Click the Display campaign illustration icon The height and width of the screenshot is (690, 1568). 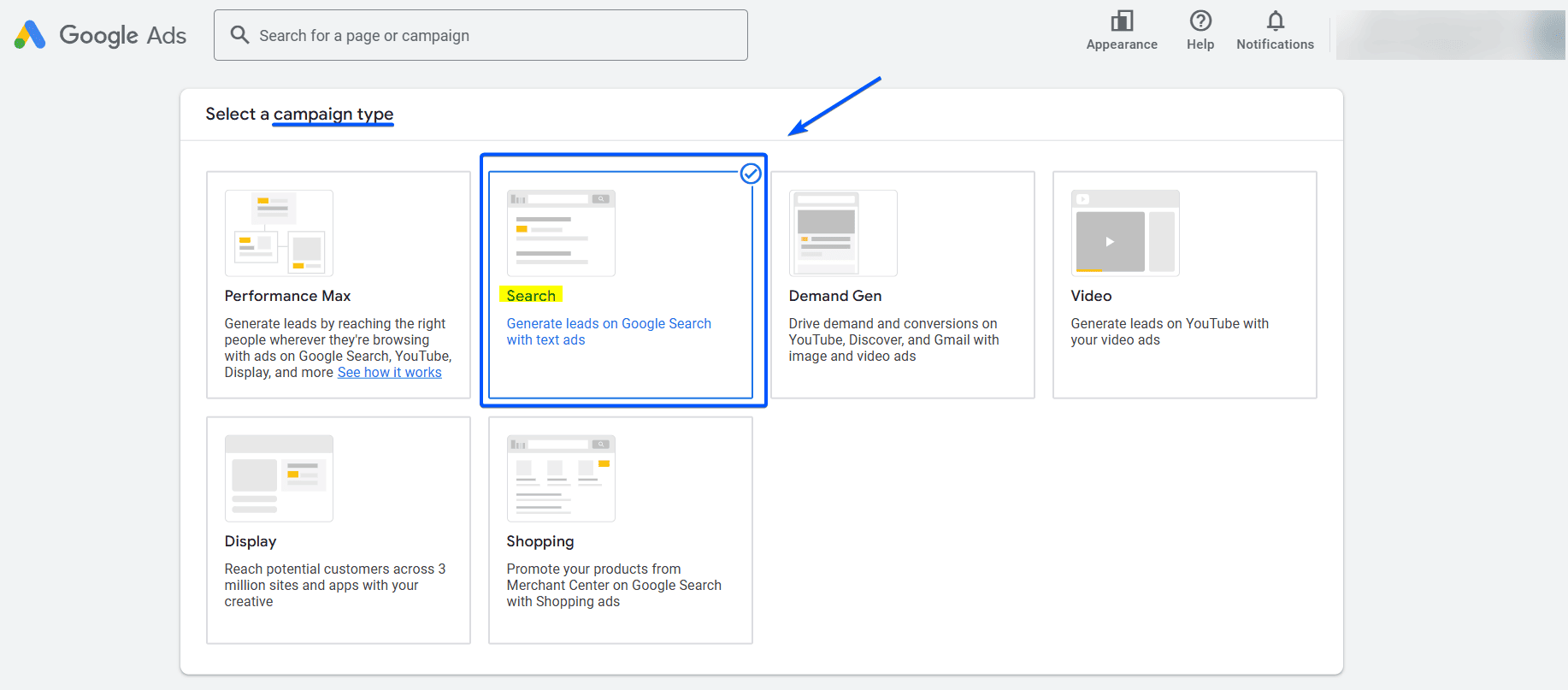tap(279, 479)
